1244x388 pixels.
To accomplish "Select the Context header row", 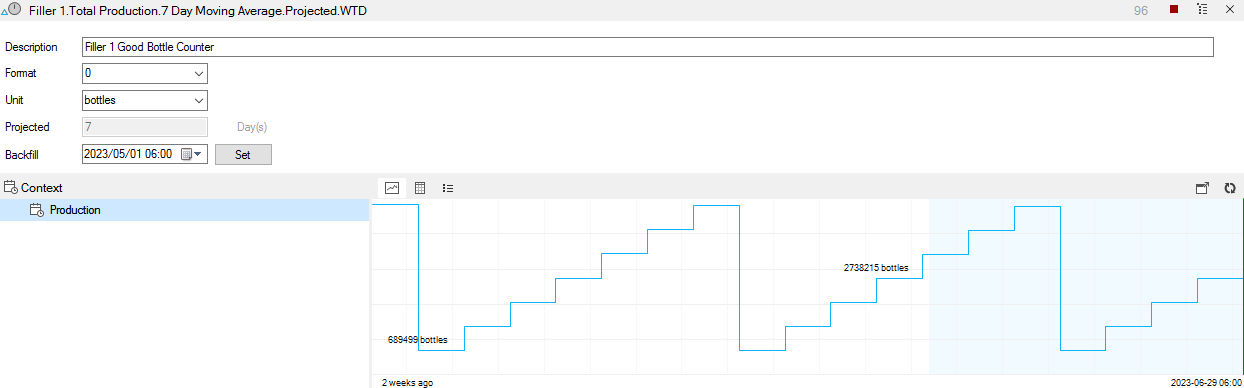I will coord(185,187).
